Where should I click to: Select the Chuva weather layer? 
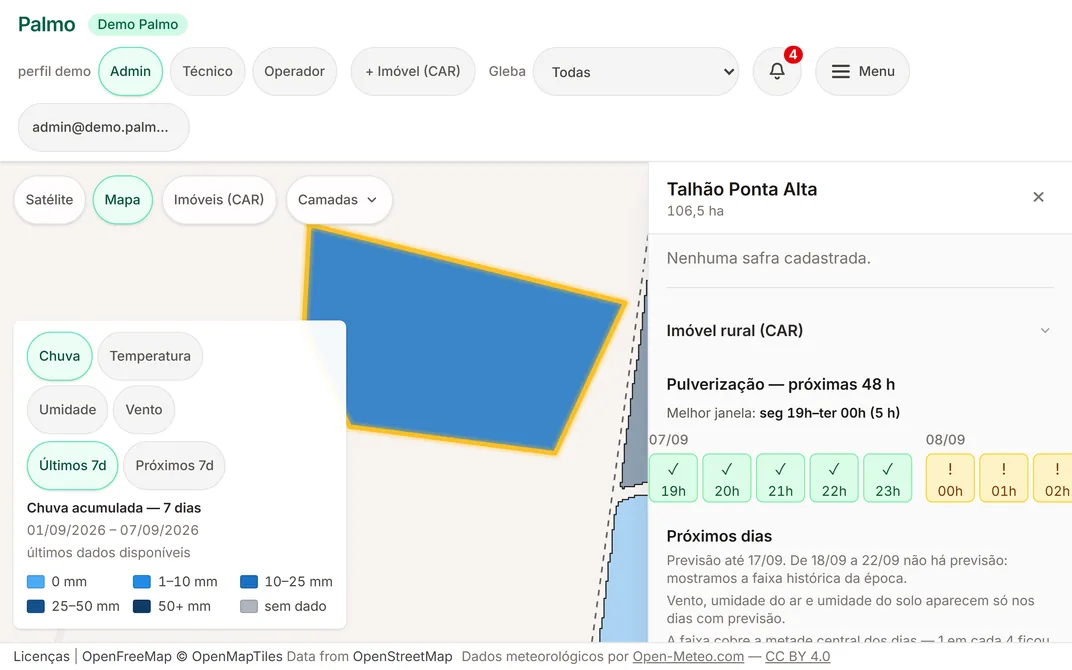pos(59,356)
